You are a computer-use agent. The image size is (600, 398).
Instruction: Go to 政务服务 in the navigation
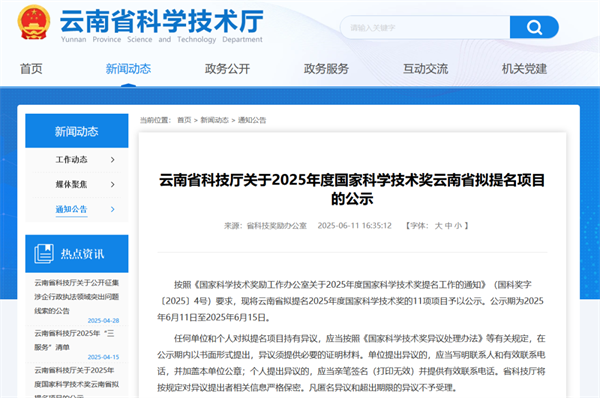pos(326,69)
